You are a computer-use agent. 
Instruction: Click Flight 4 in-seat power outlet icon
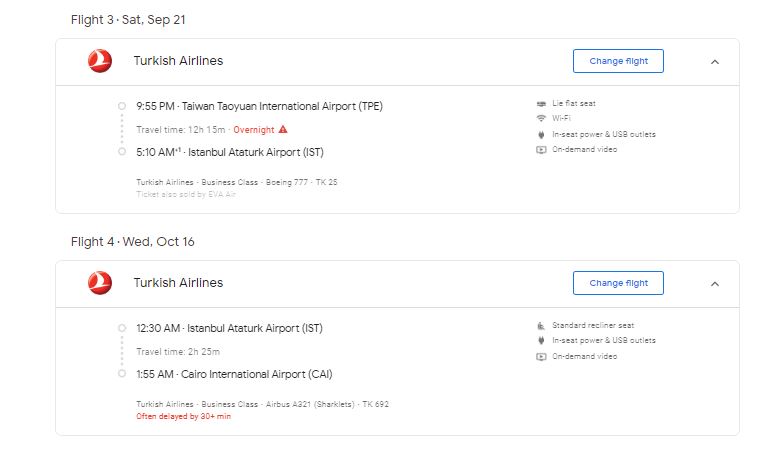541,341
